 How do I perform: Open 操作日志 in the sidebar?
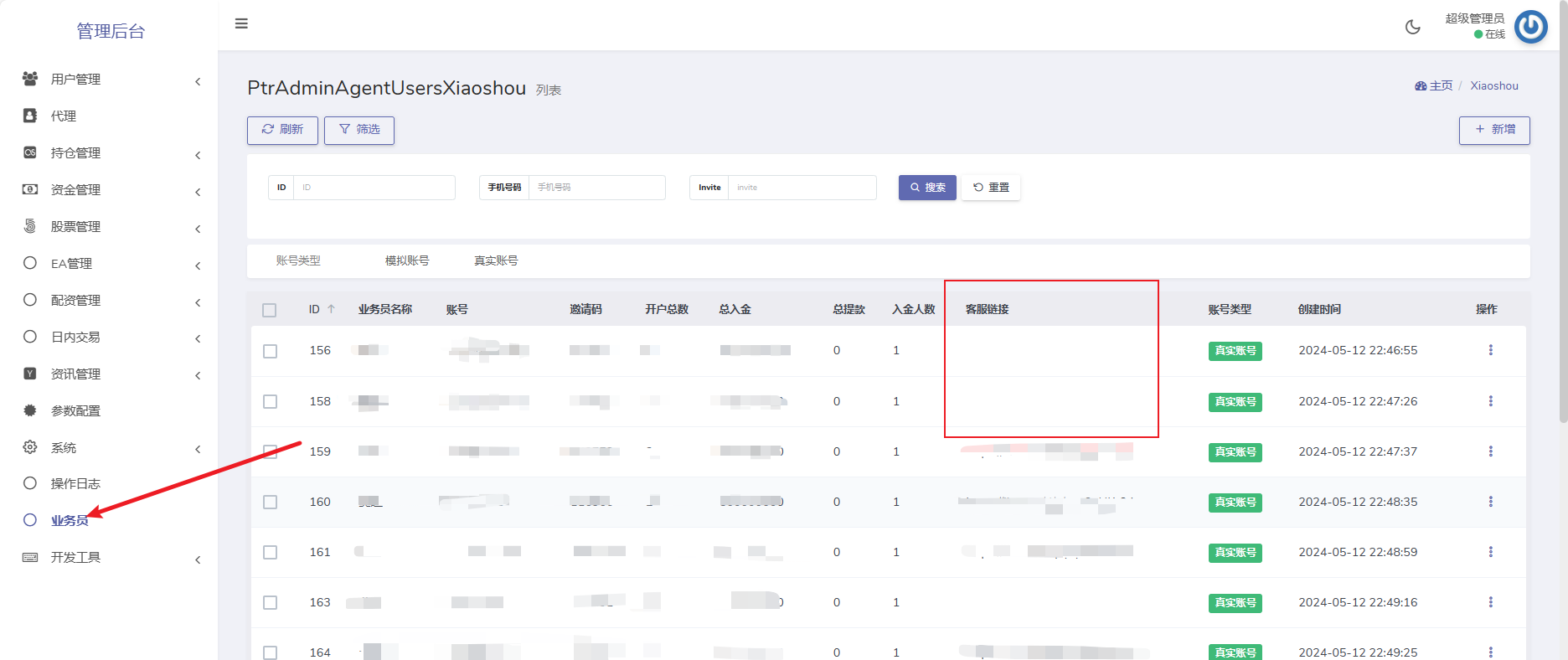(x=75, y=483)
